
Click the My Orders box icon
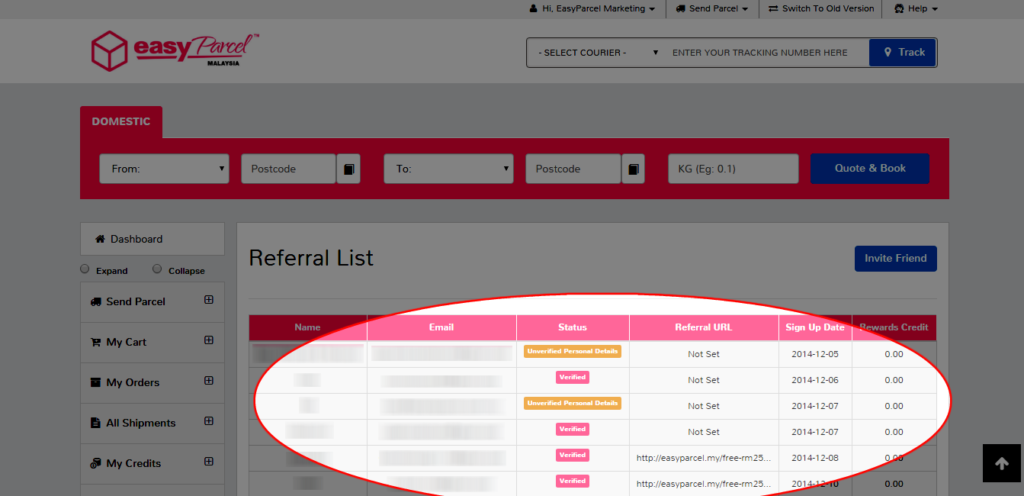pos(95,382)
